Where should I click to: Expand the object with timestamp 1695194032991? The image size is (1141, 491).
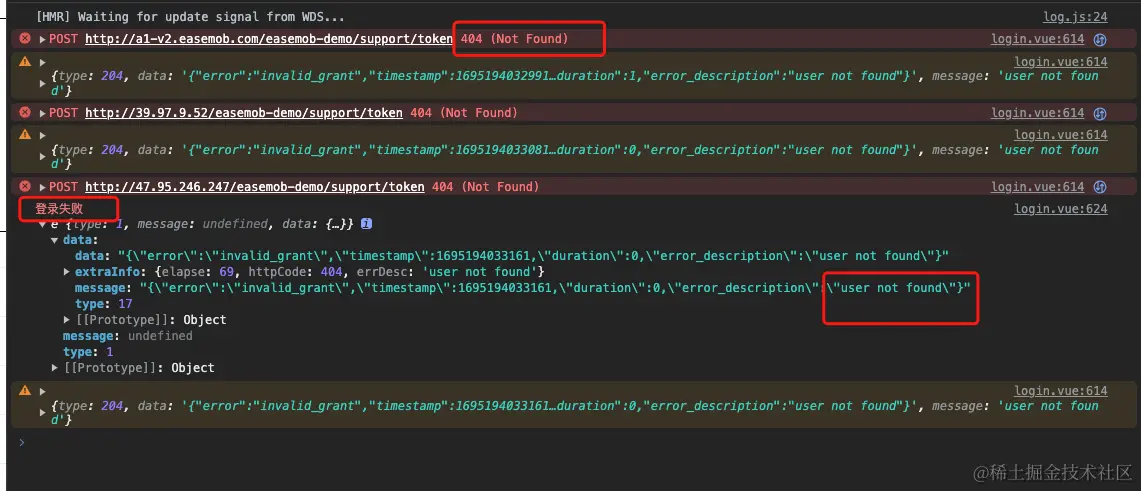pyautogui.click(x=42, y=84)
